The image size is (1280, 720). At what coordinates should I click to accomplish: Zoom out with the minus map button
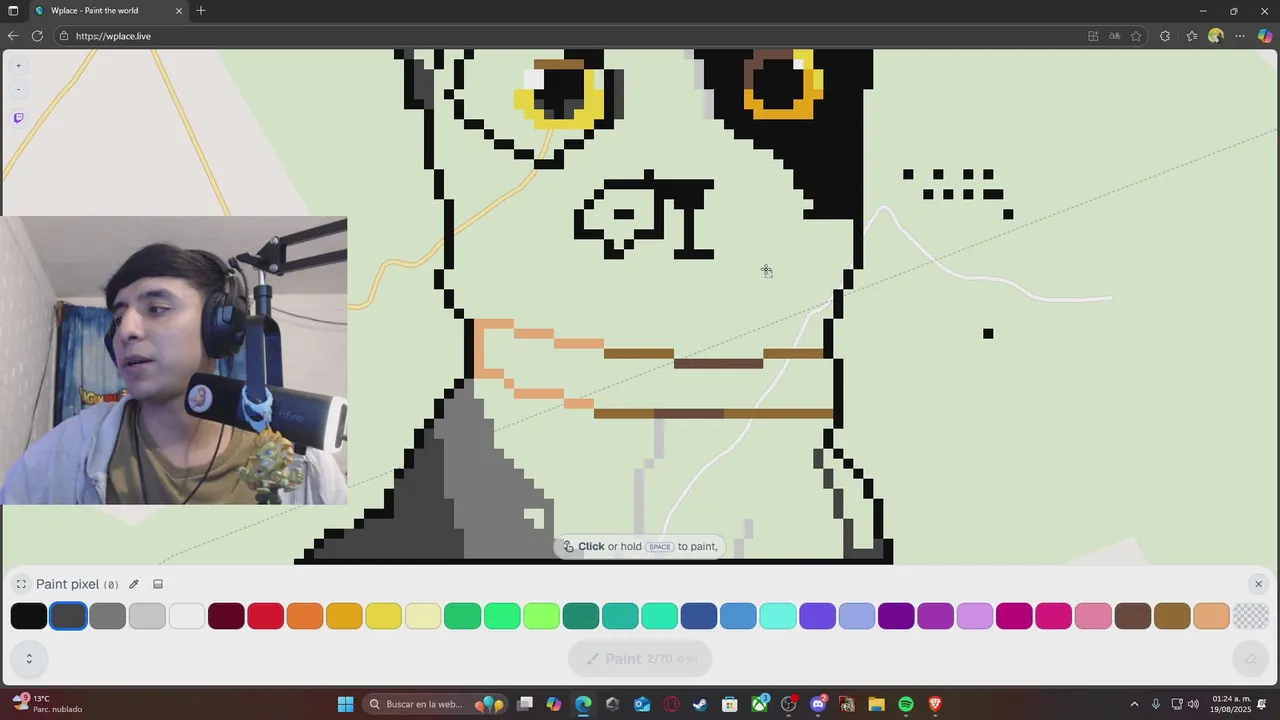point(18,90)
